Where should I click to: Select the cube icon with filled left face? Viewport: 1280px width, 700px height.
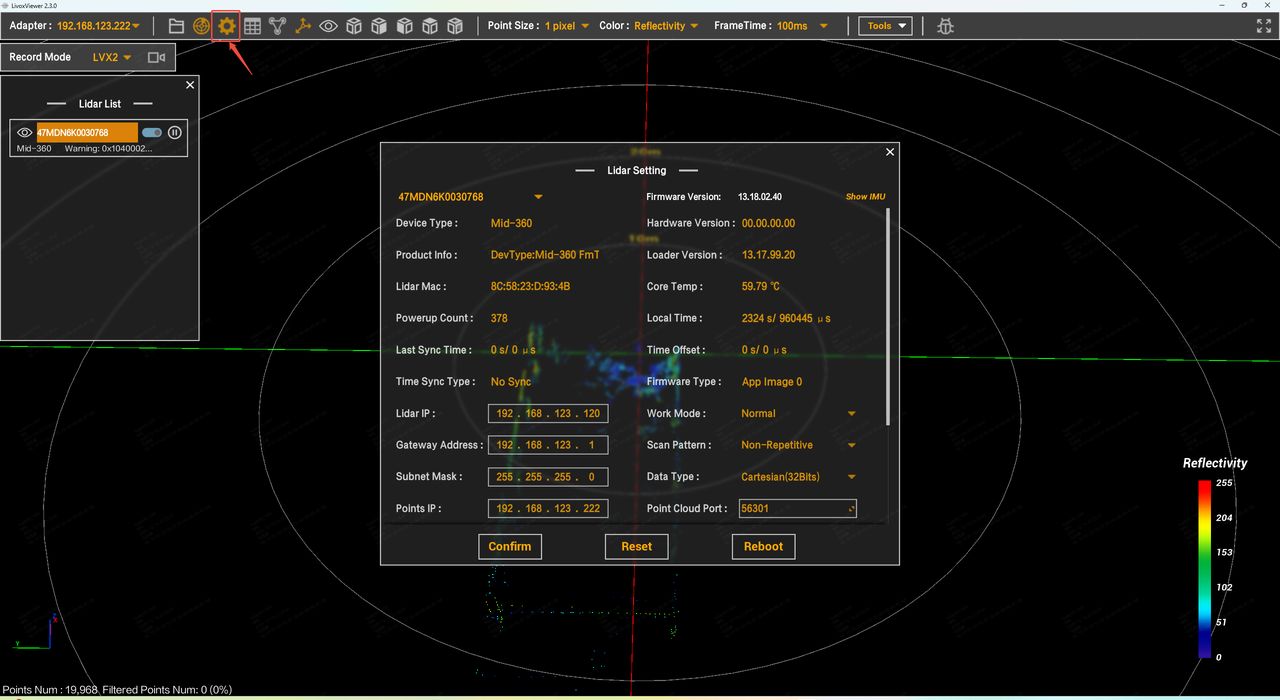coord(404,26)
